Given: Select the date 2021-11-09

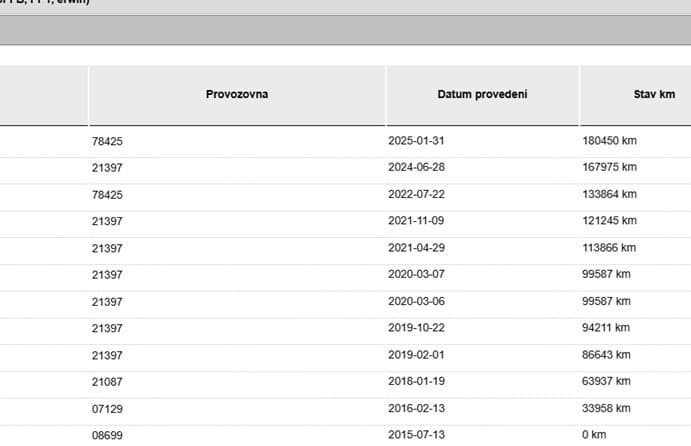Looking at the screenshot, I should [416, 221].
